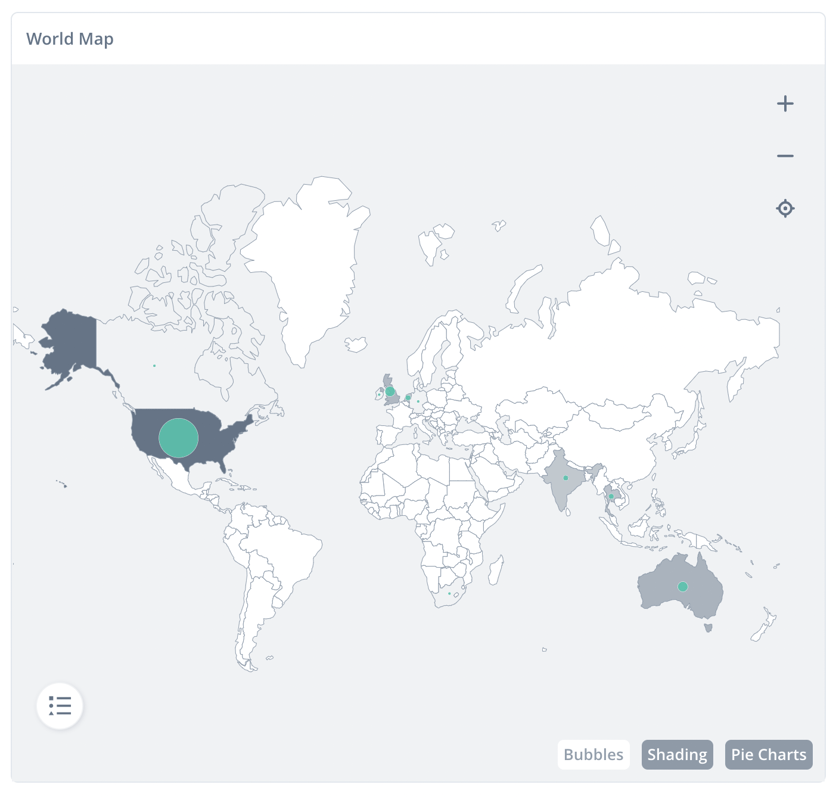839x797 pixels.
Task: Click the zoom in plus icon
Action: (x=785, y=104)
